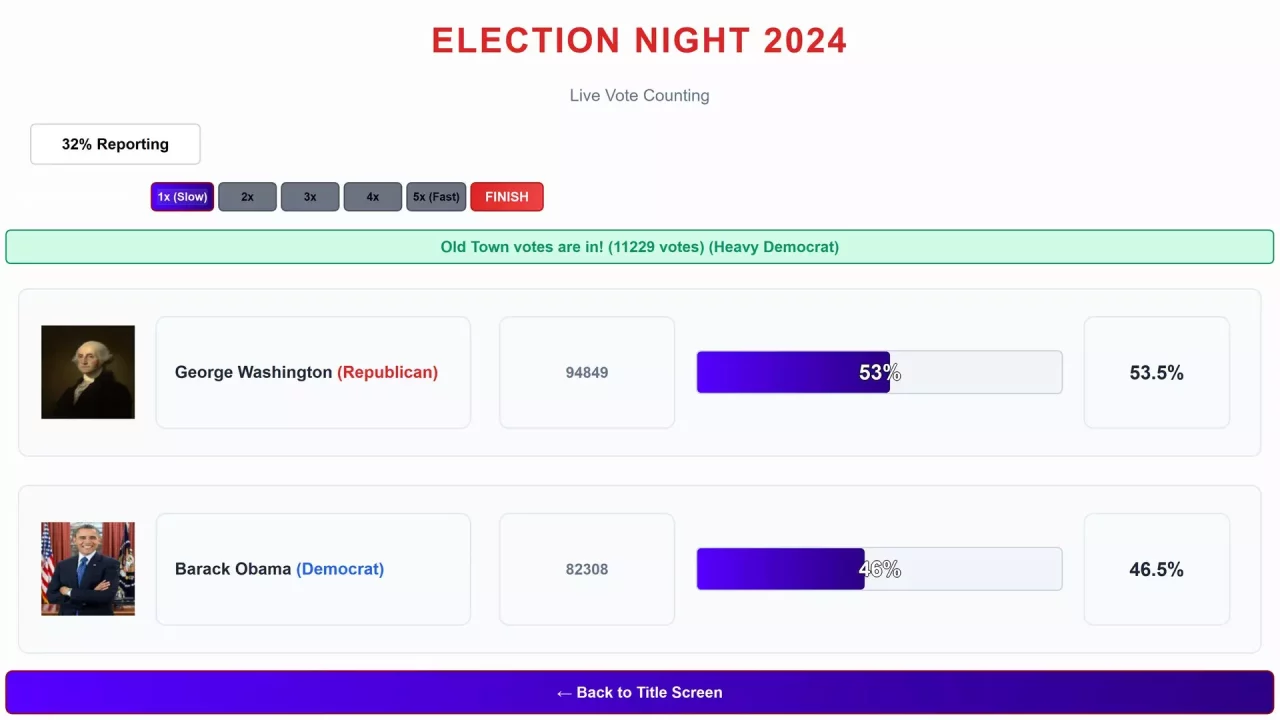Click Washington's 53.5% percentage box
1280x720 pixels.
click(1156, 372)
